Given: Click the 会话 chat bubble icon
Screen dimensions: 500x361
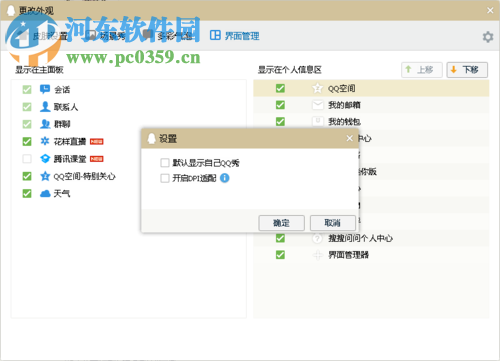Looking at the screenshot, I should pos(45,89).
